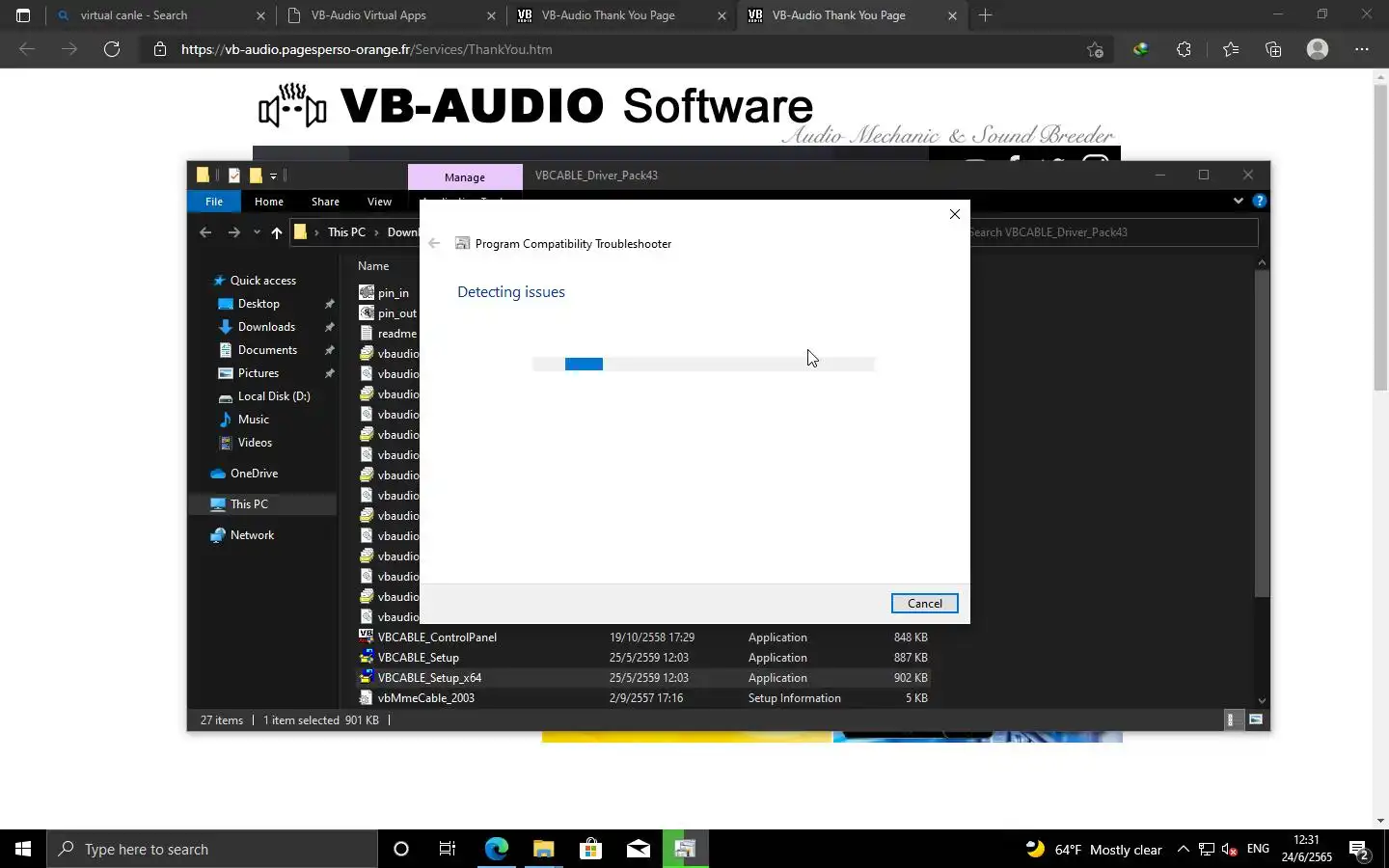Viewport: 1389px width, 868px height.
Task: Select VBCABLE_Setup application file
Action: (418, 658)
